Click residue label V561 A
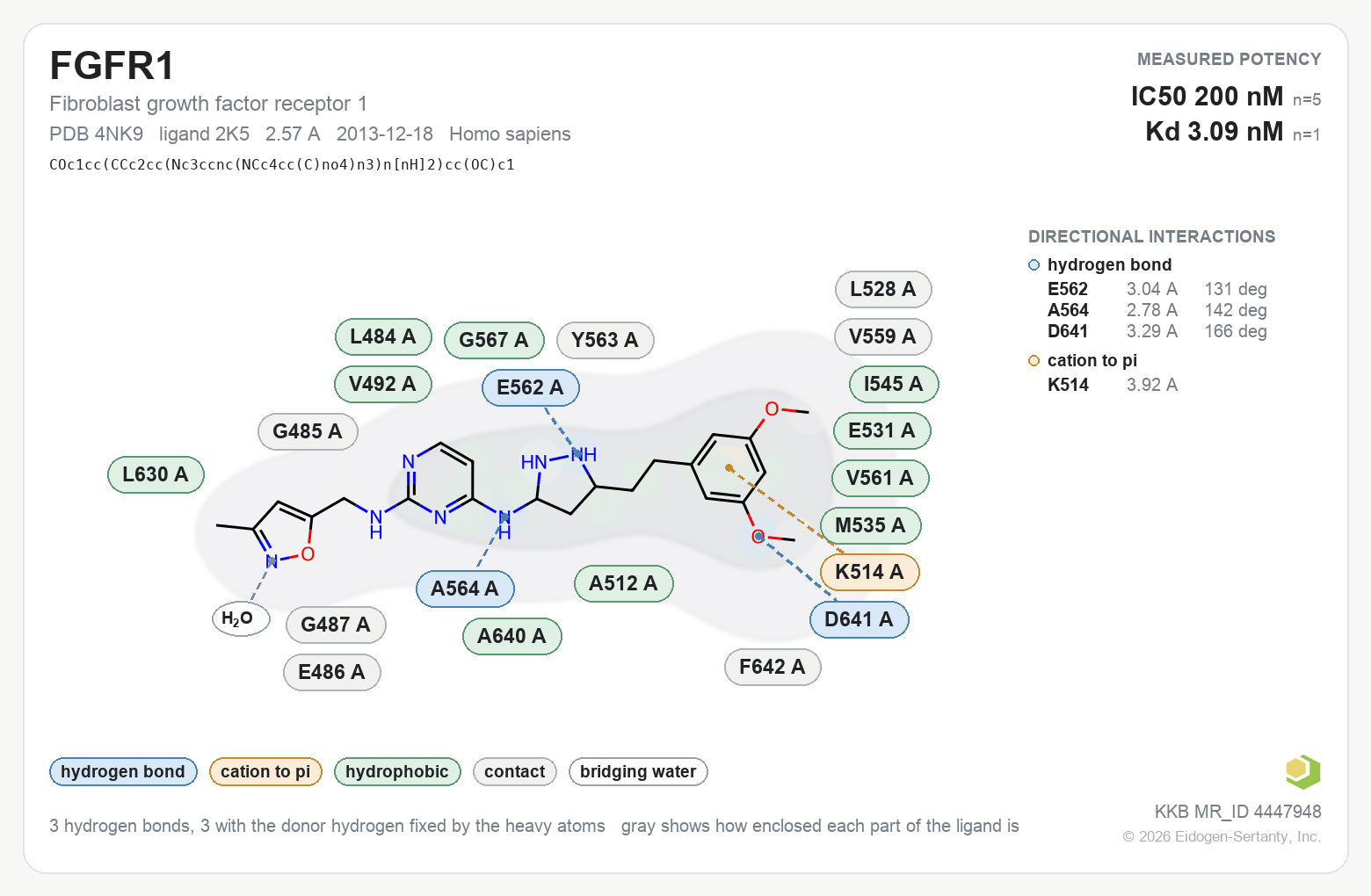 pos(881,478)
